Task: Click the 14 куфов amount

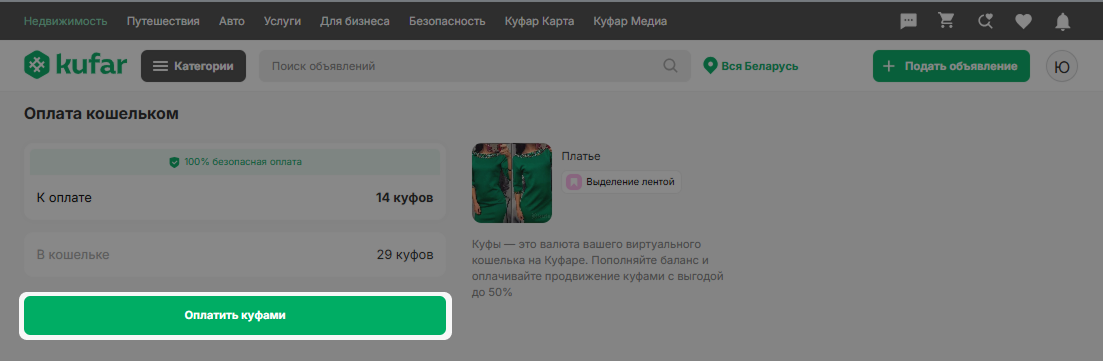Action: tap(404, 198)
